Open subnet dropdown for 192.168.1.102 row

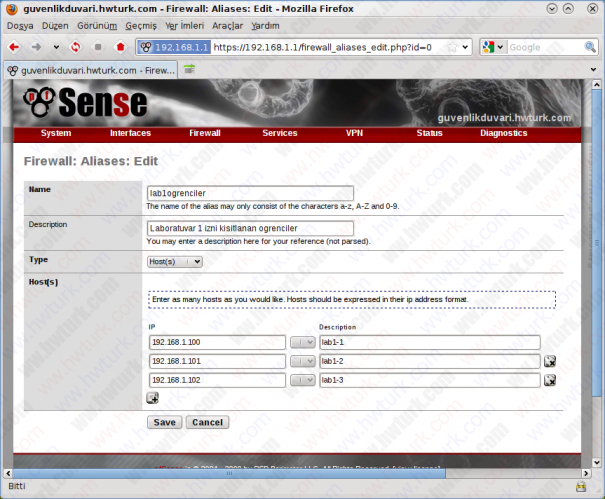302,380
